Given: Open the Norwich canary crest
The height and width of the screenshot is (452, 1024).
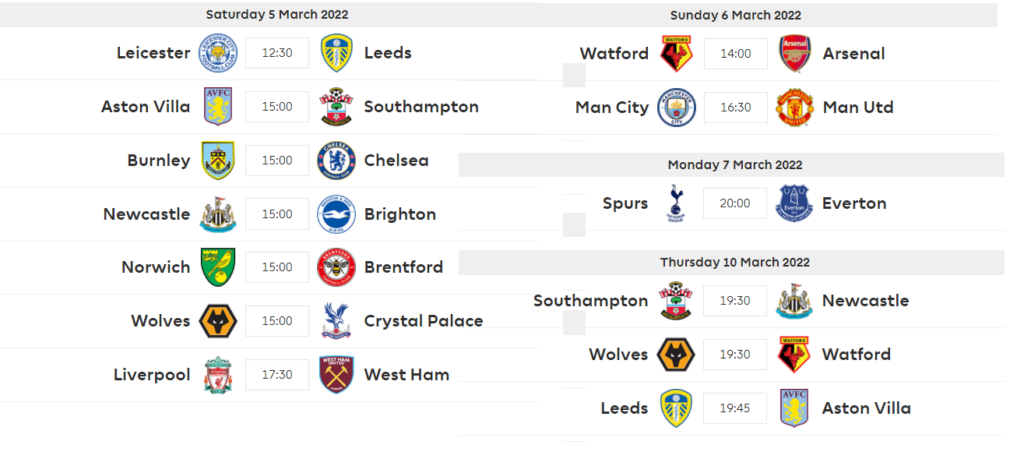Looking at the screenshot, I should 218,267.
